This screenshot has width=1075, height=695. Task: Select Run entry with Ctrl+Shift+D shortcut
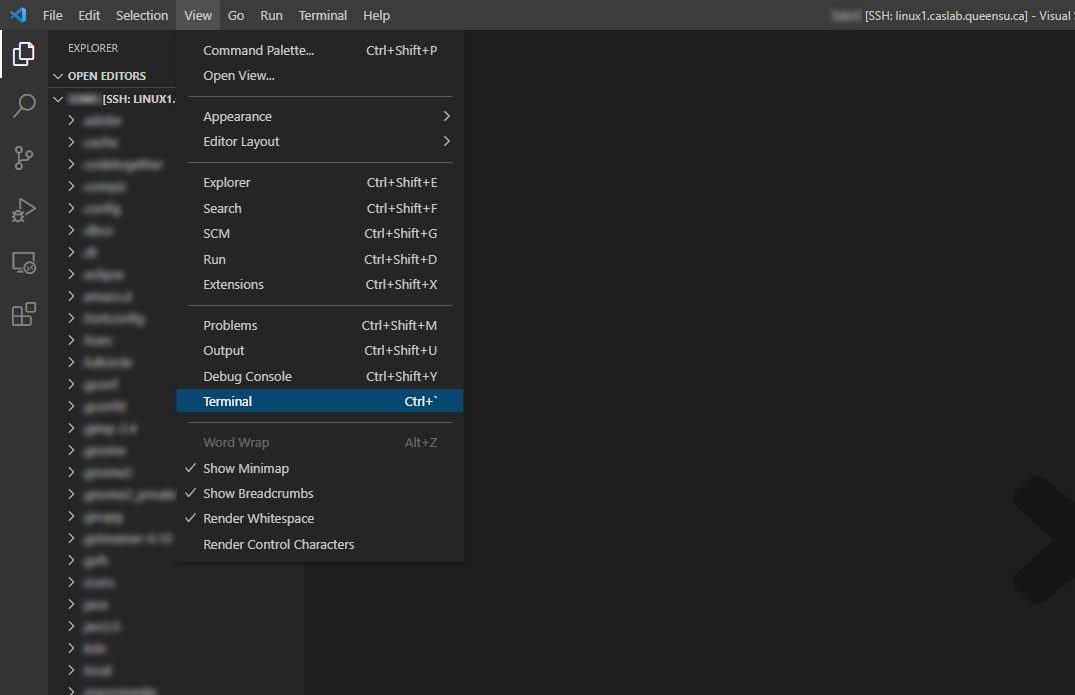click(x=319, y=259)
